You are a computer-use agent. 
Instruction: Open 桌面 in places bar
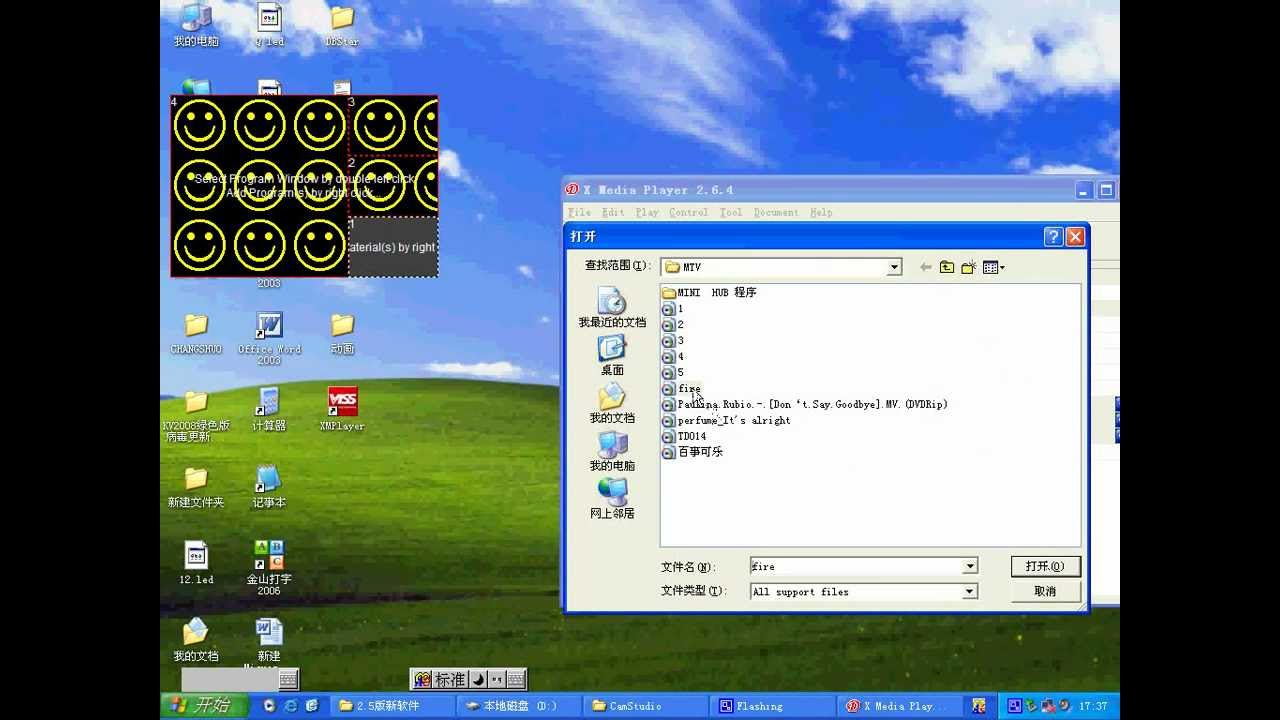(x=612, y=356)
